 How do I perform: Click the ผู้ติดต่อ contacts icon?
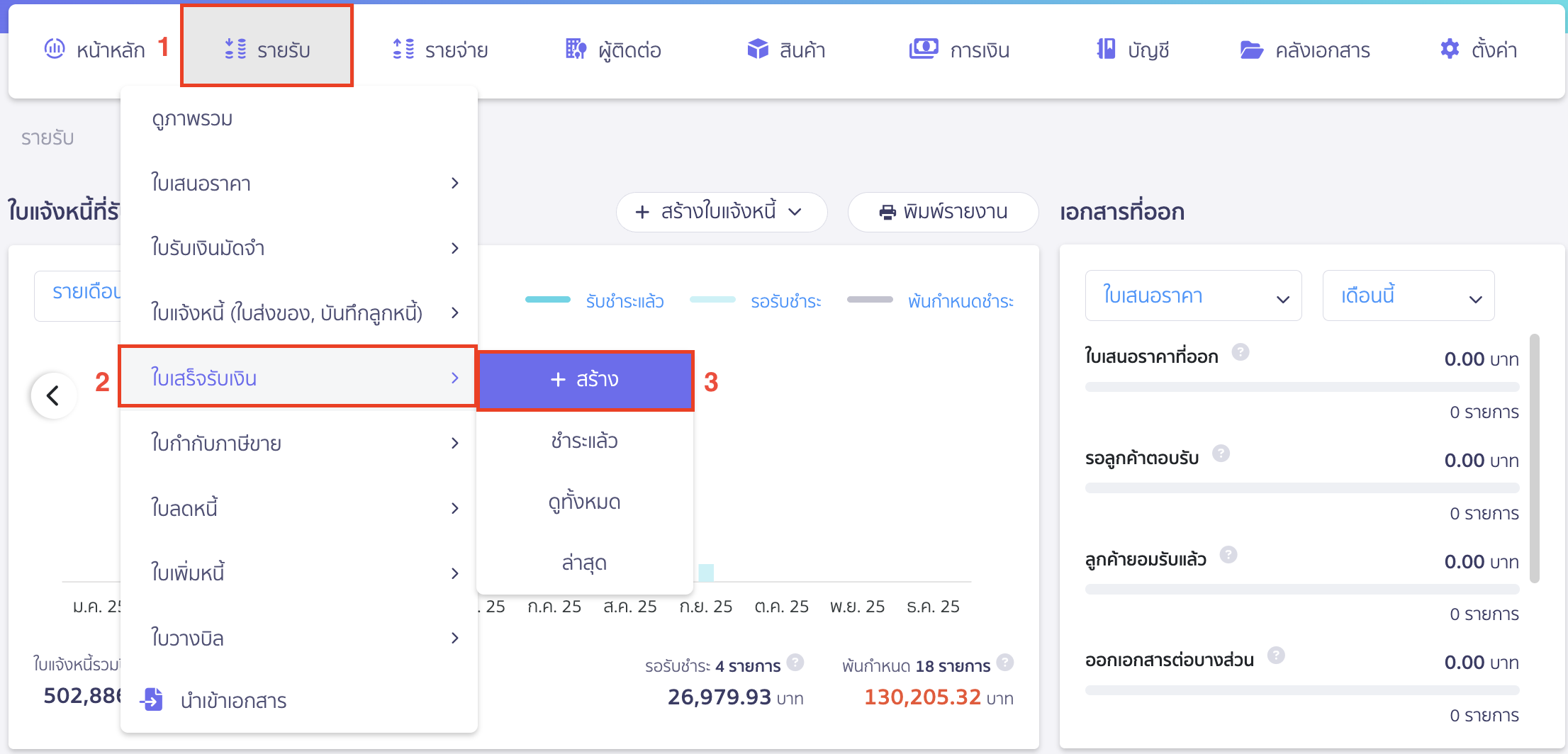(x=575, y=49)
